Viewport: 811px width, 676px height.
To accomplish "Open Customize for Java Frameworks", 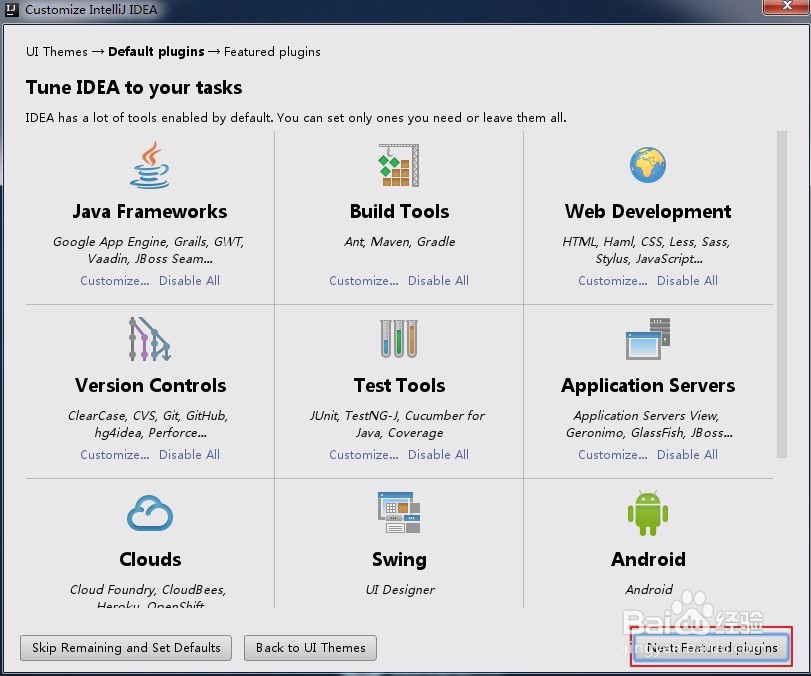I will tap(115, 280).
